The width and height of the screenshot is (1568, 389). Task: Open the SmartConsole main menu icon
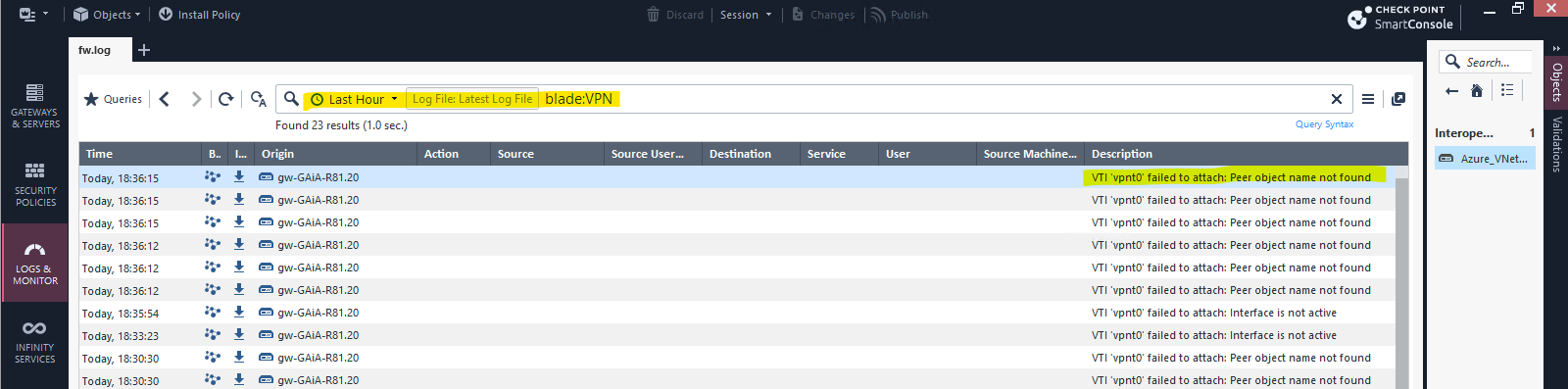click(27, 15)
